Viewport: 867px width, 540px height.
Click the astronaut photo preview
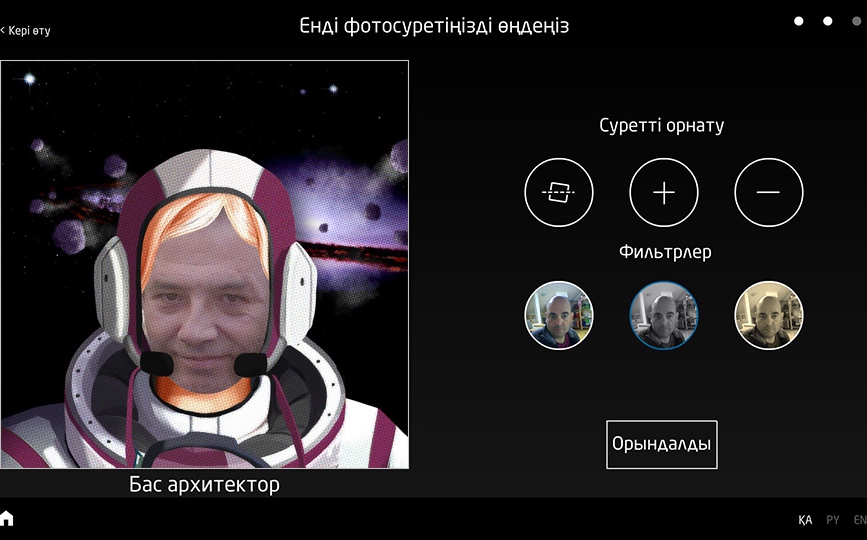click(x=205, y=264)
